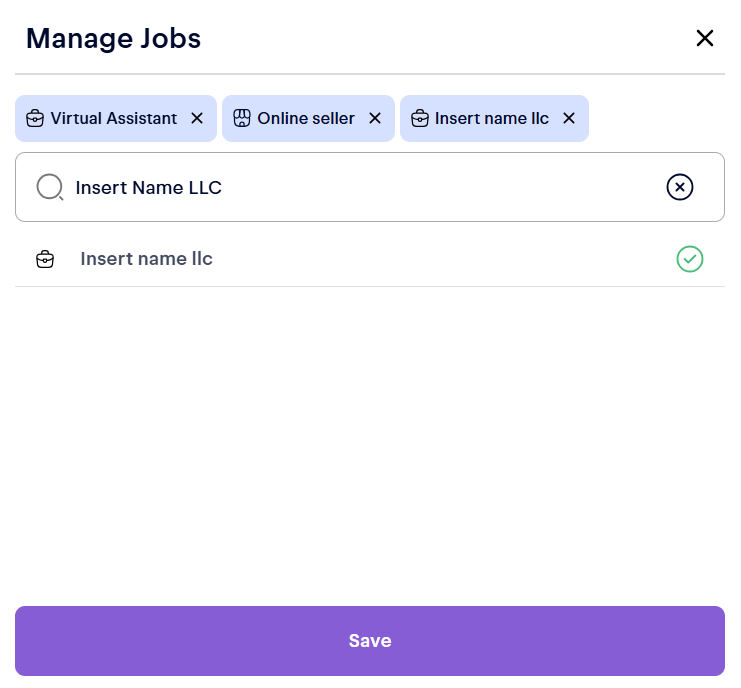
Task: Click the Manage Jobs heading
Action: (113, 38)
